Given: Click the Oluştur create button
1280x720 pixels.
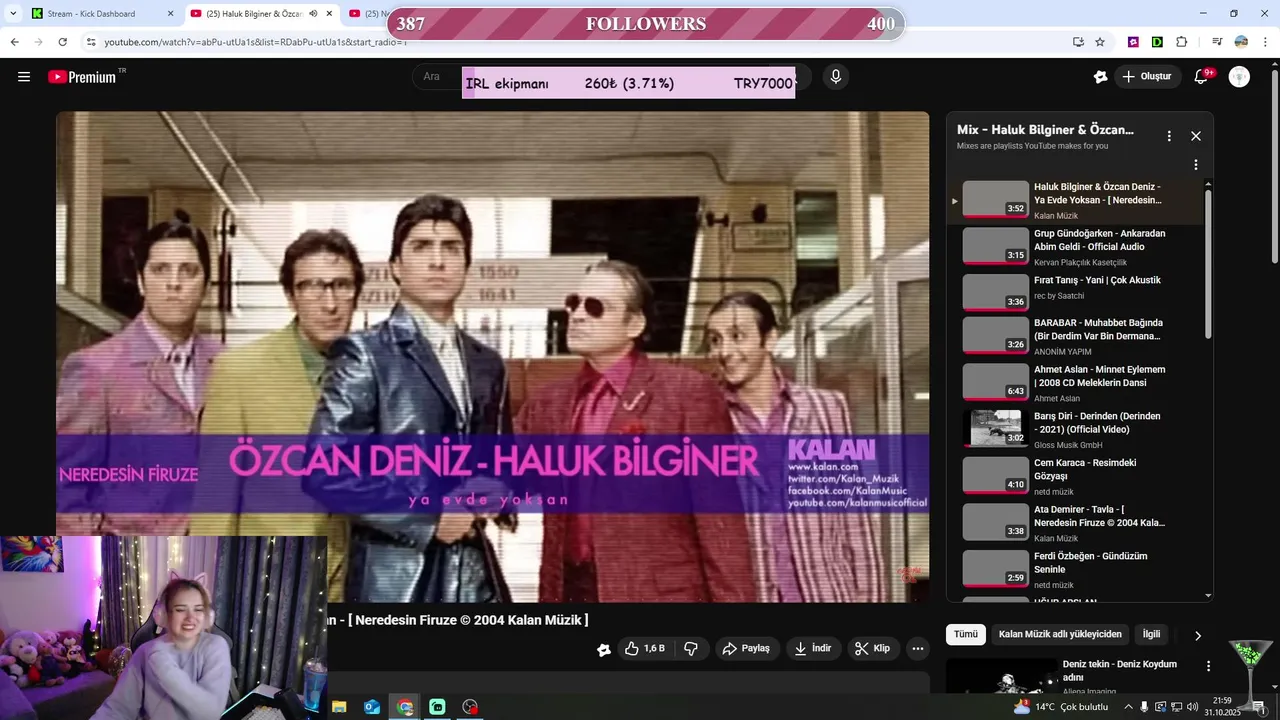Looking at the screenshot, I should point(1148,77).
